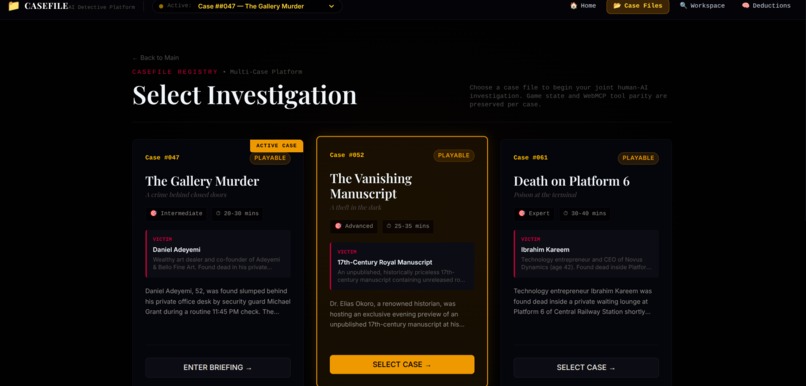Click the Case #061 label
Image resolution: width=806 pixels, height=386 pixels.
[530, 158]
